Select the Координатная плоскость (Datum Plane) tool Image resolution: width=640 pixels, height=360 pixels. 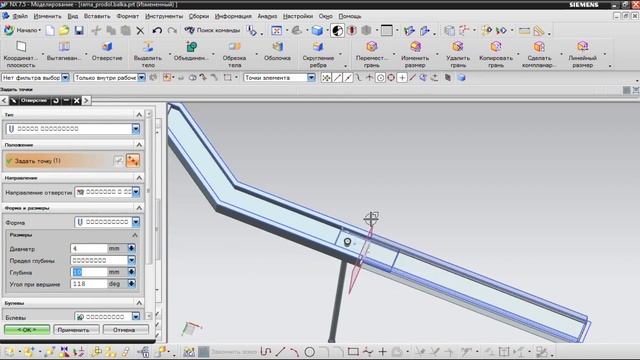tap(21, 53)
